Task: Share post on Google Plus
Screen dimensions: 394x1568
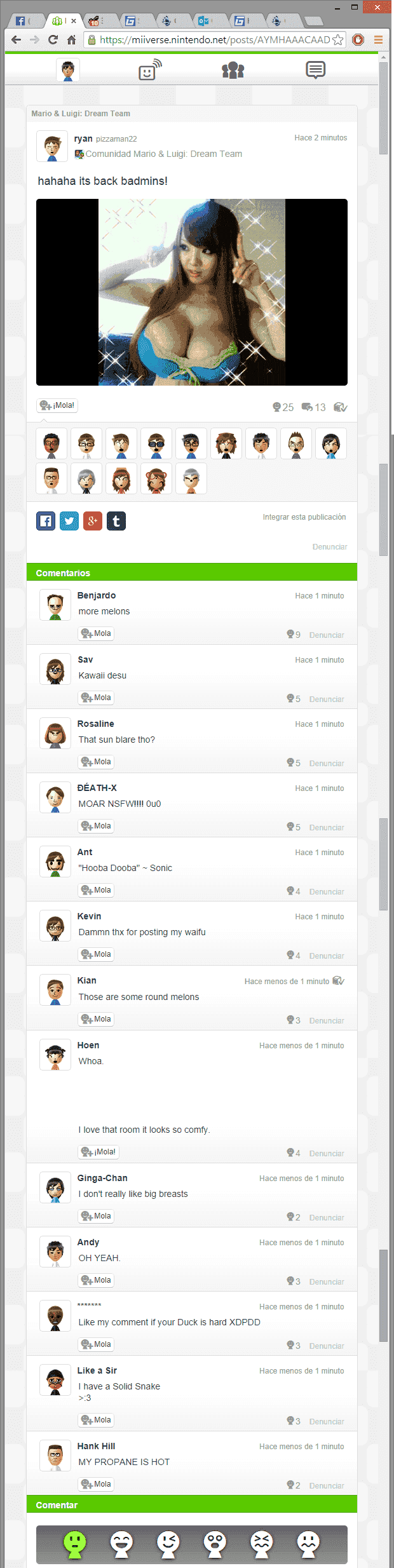Action: [x=93, y=521]
